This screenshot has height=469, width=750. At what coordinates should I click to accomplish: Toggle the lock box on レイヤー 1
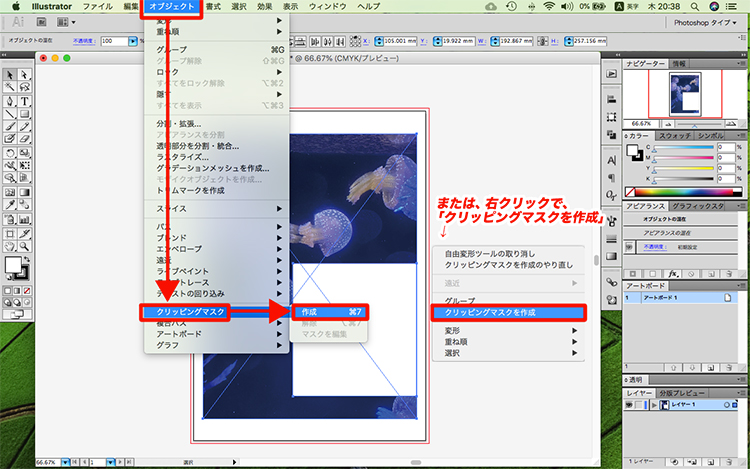[640, 404]
